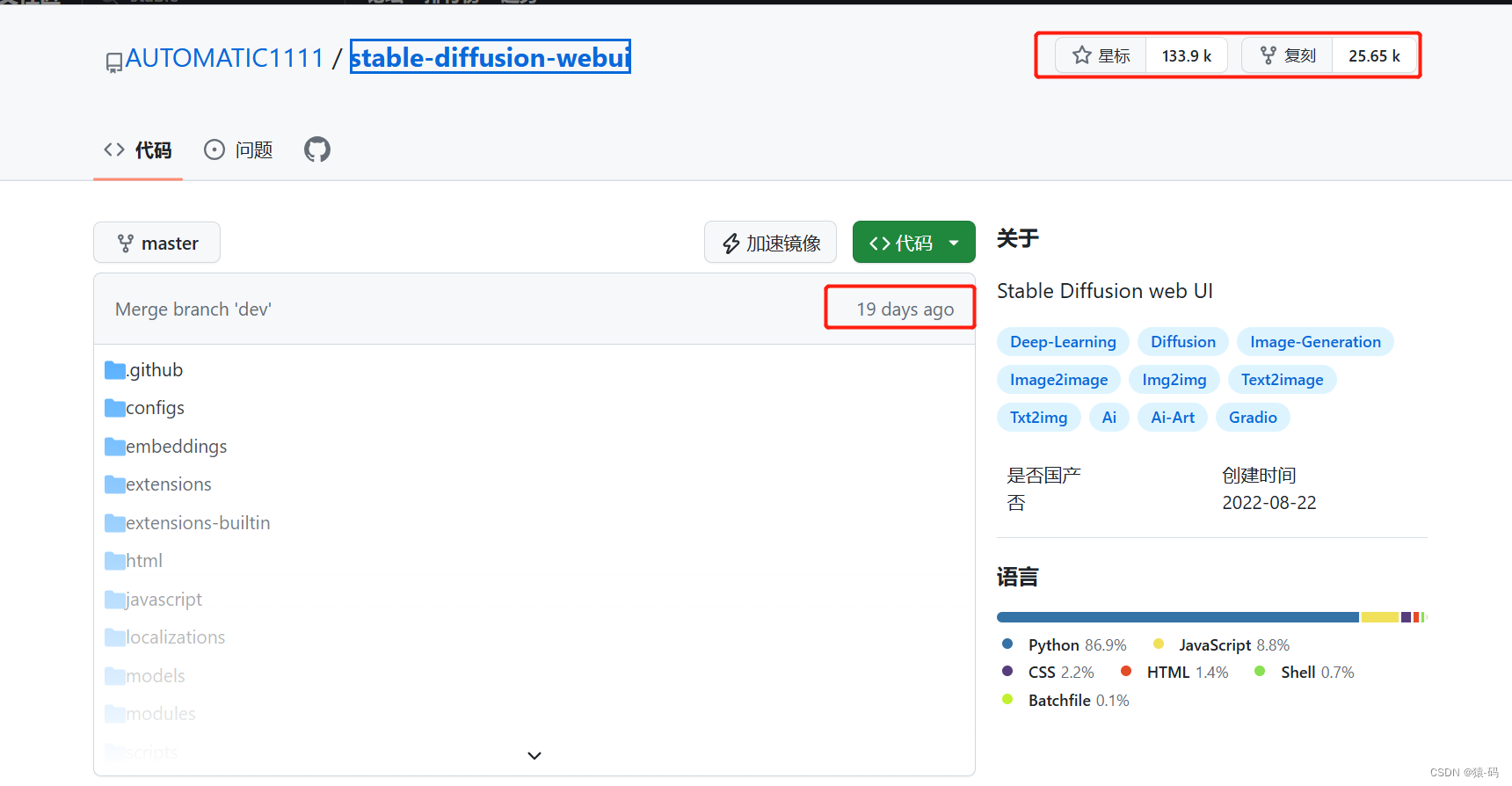The height and width of the screenshot is (786, 1512).
Task: Open the extensions-builtin folder
Action: click(198, 523)
